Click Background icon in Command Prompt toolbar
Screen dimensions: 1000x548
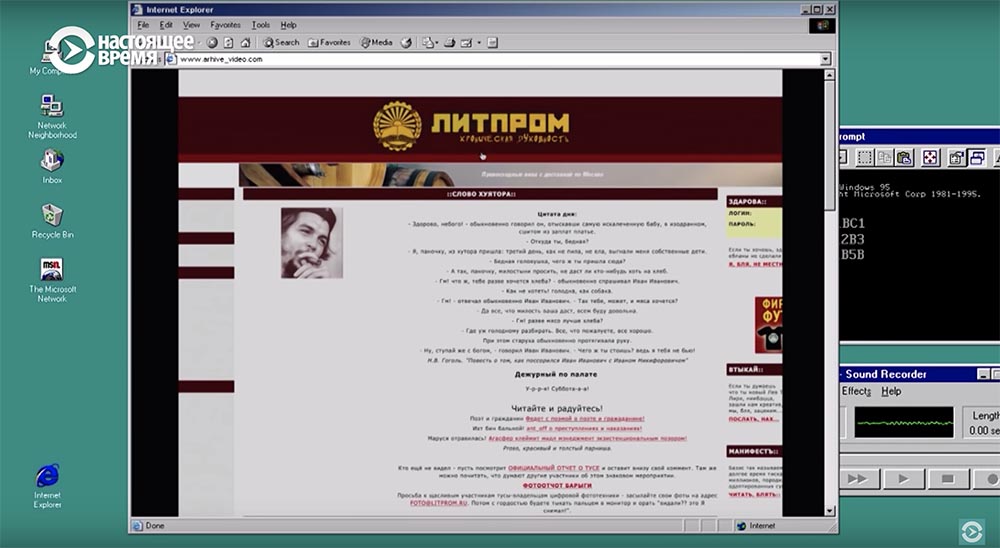[x=976, y=158]
